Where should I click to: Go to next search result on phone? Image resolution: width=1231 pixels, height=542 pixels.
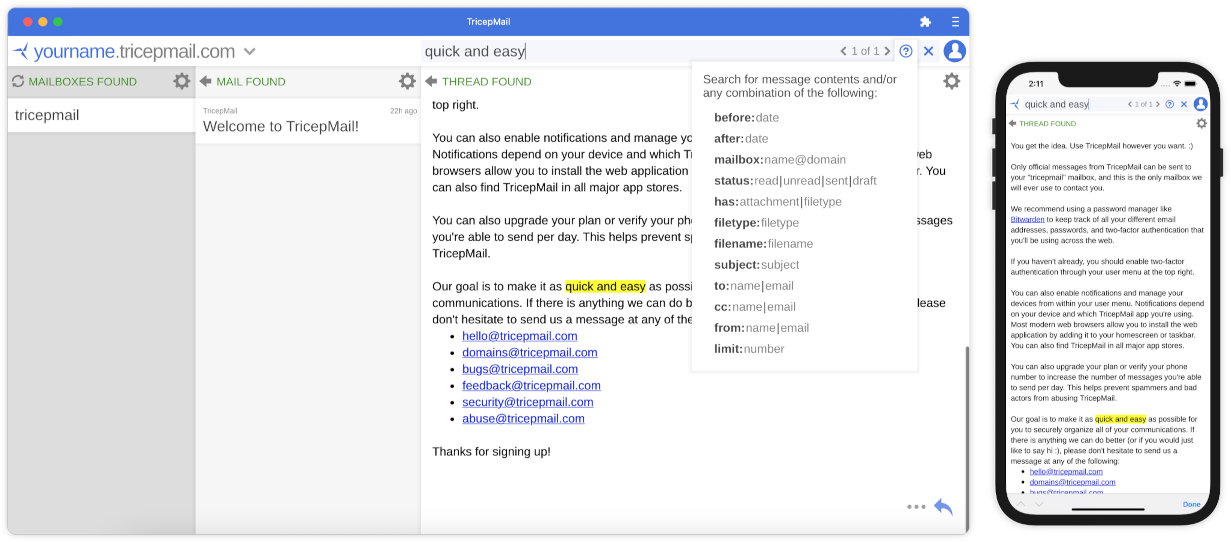[x=1158, y=104]
